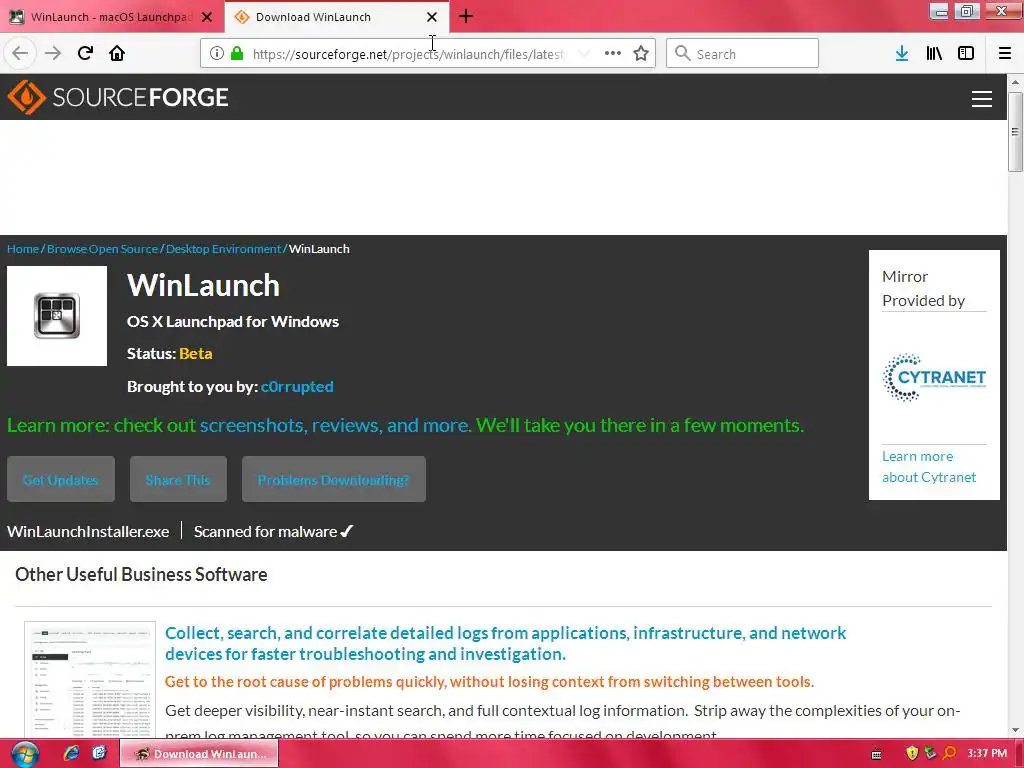Viewport: 1024px width, 768px height.
Task: Click 'Other Useful Business Software' heading
Action: [141, 574]
